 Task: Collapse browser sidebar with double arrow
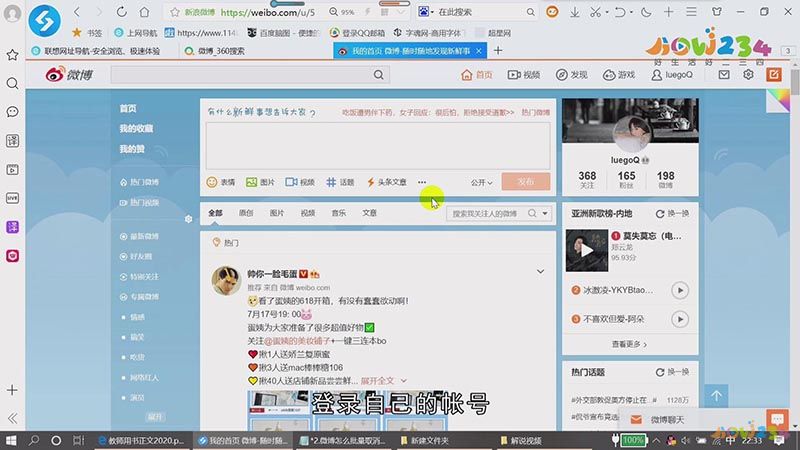[x=12, y=418]
